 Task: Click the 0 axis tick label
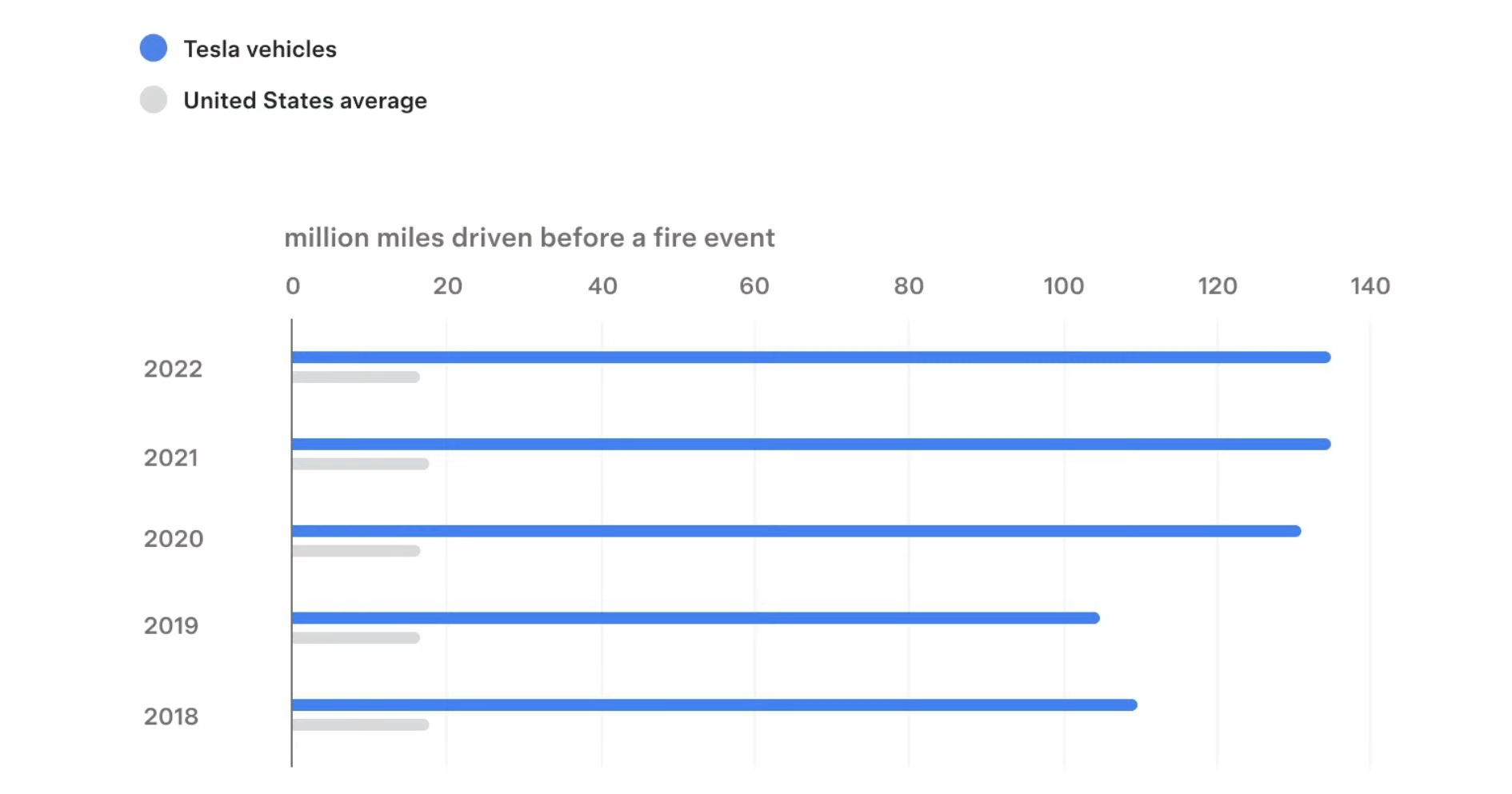(x=293, y=285)
